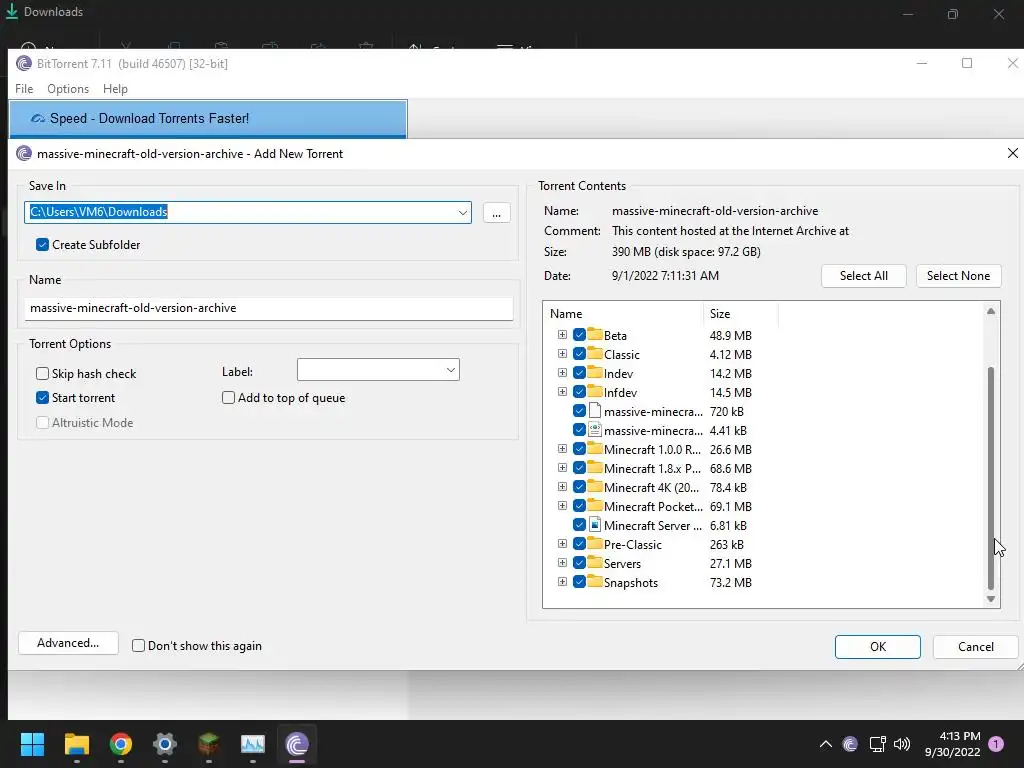Click the Beta folder icon

[594, 335]
